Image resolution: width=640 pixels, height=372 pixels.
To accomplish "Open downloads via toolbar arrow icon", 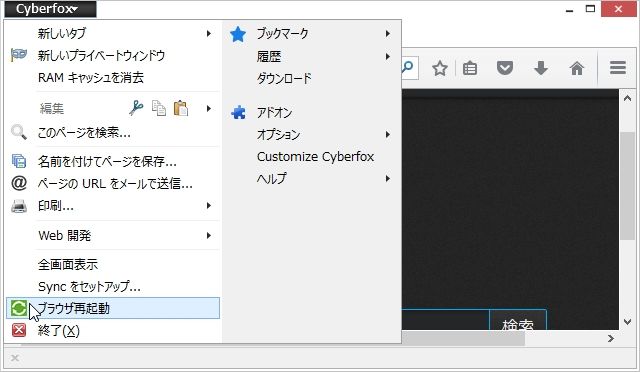I will (541, 68).
